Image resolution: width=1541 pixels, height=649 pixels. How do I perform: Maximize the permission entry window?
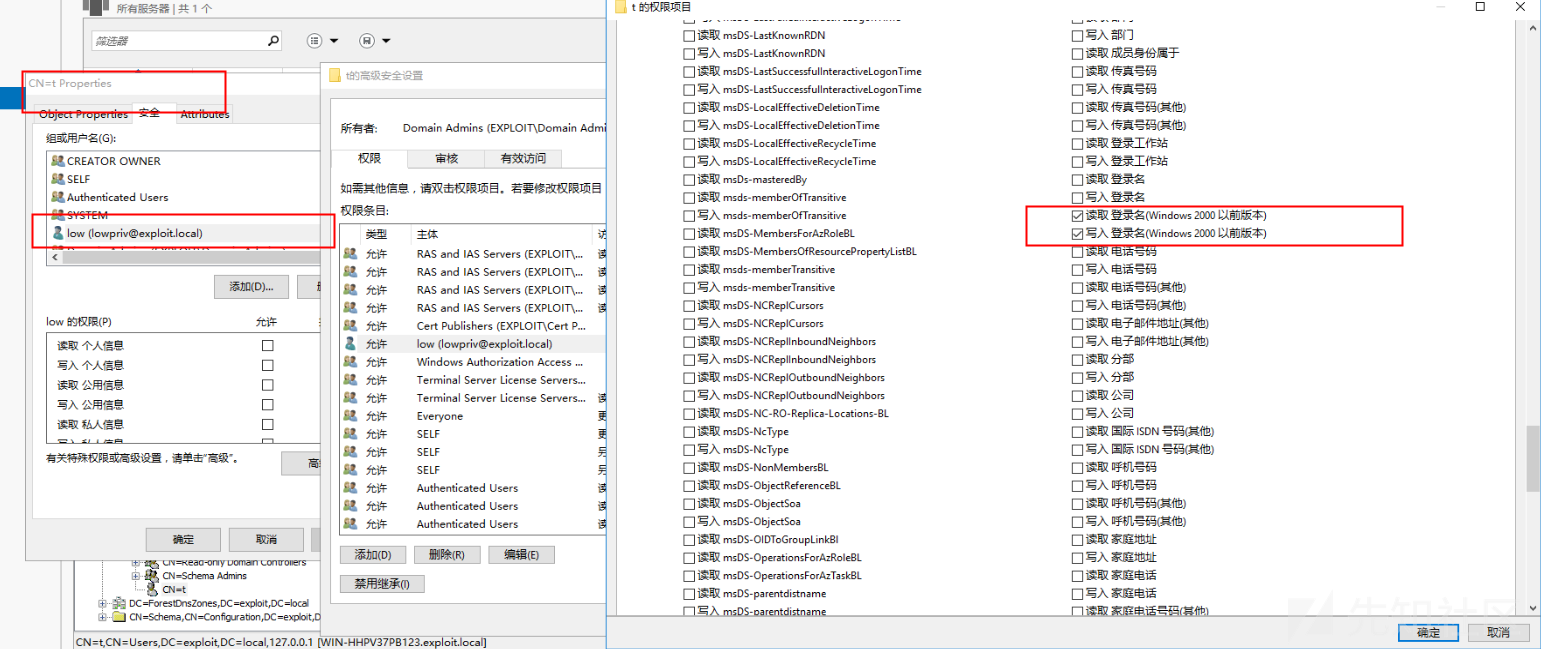(x=1480, y=7)
